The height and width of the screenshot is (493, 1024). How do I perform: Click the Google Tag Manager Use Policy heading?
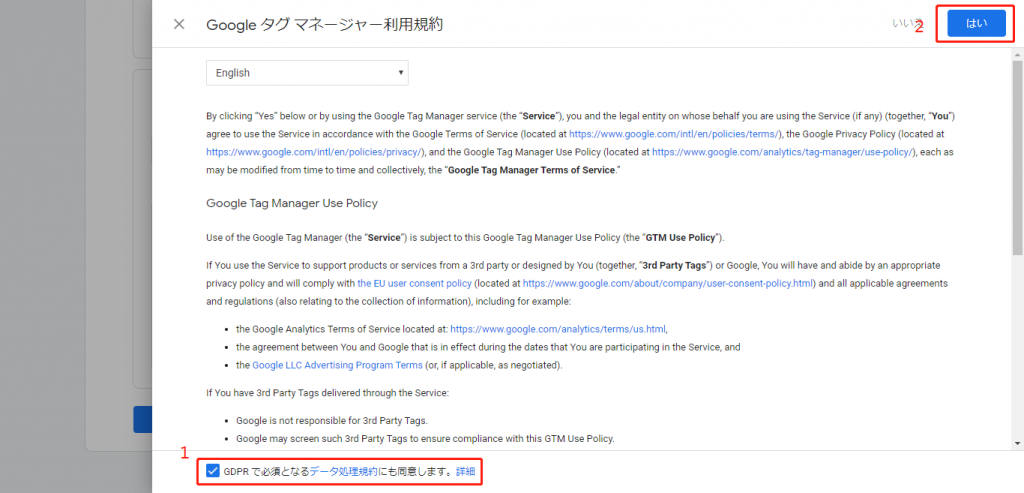(x=292, y=203)
